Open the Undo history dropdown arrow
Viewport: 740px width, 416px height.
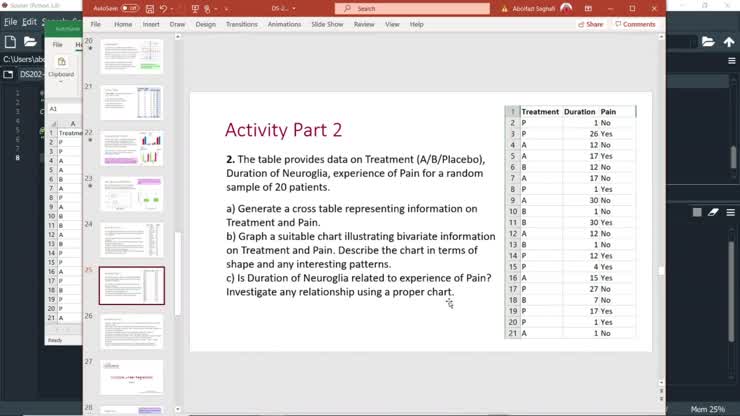[x=172, y=9]
